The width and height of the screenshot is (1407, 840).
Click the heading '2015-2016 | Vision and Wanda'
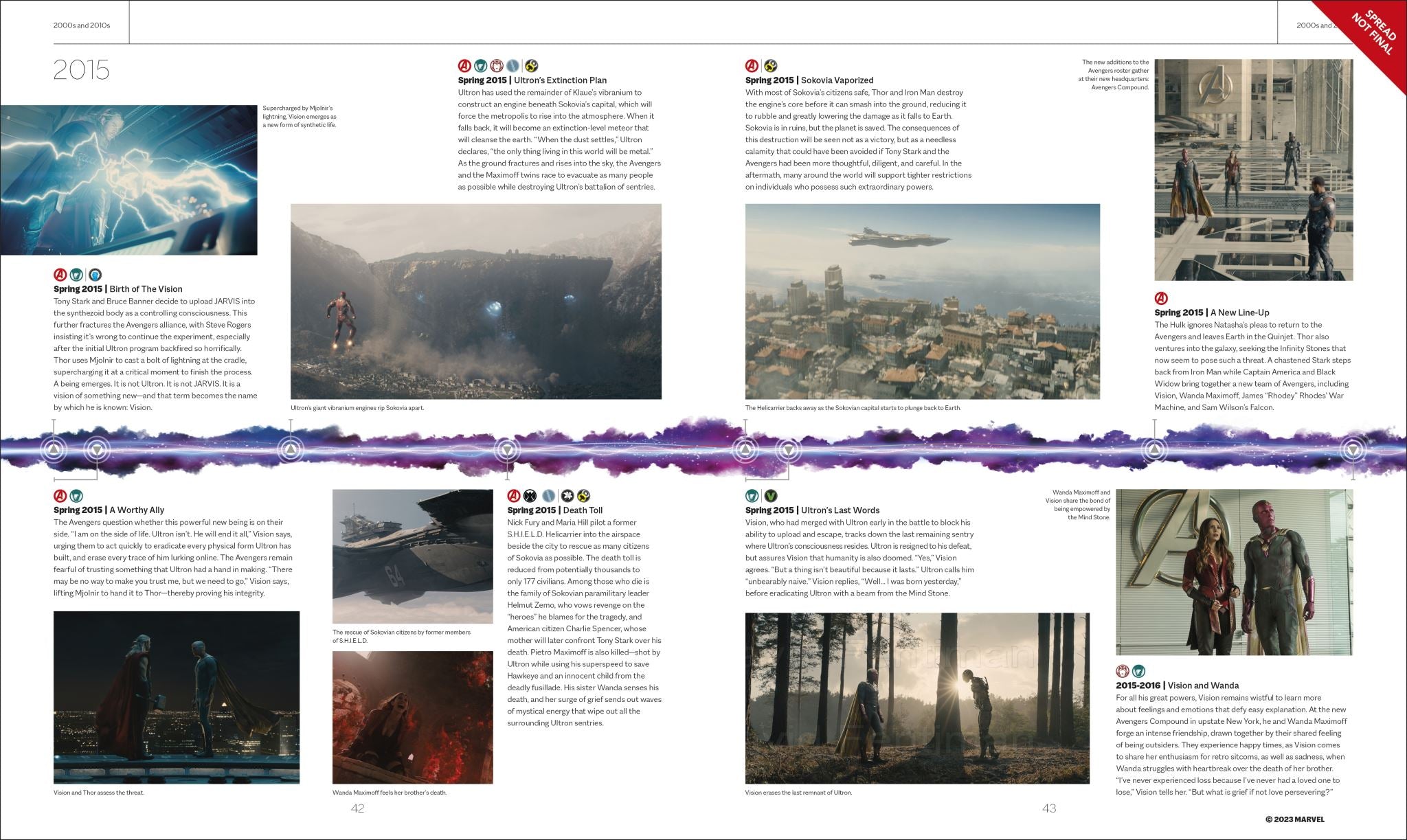(1178, 685)
